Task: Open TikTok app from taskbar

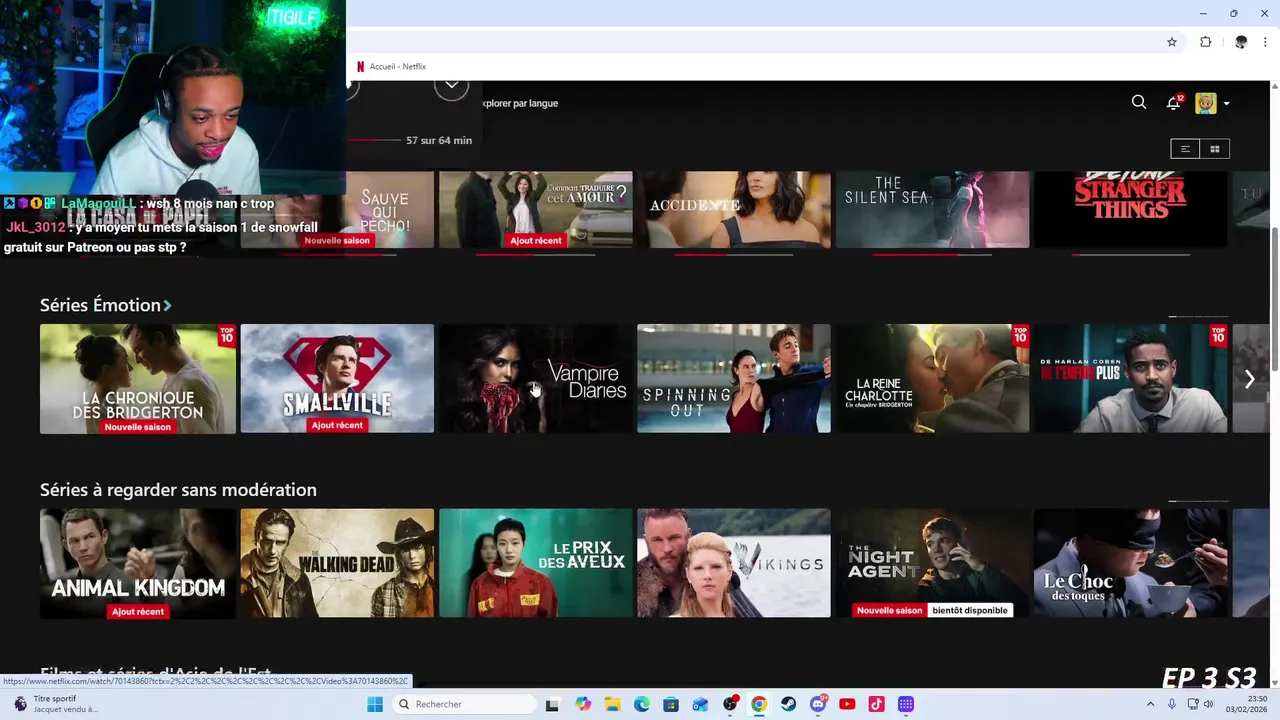Action: (x=876, y=704)
